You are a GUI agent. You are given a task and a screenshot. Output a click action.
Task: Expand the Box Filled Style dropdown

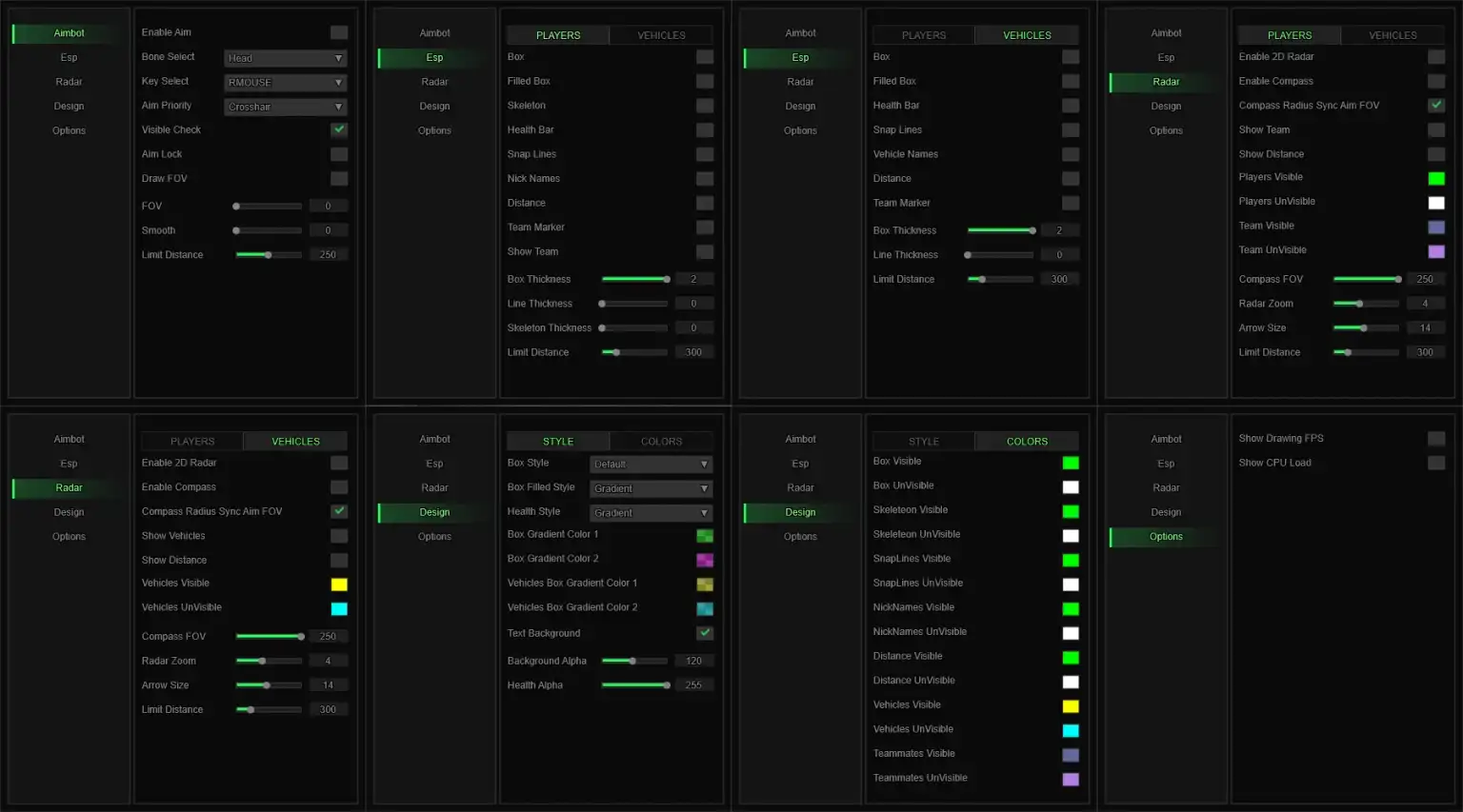click(651, 488)
